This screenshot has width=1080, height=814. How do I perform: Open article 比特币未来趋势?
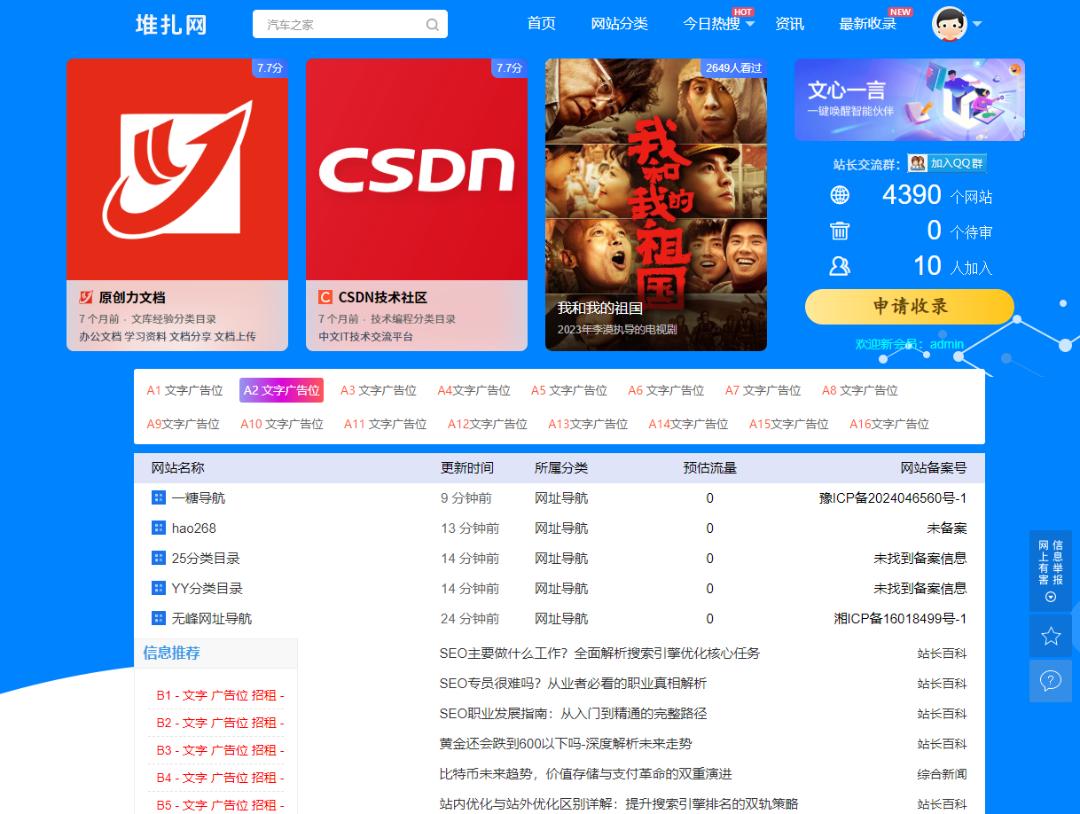point(585,774)
